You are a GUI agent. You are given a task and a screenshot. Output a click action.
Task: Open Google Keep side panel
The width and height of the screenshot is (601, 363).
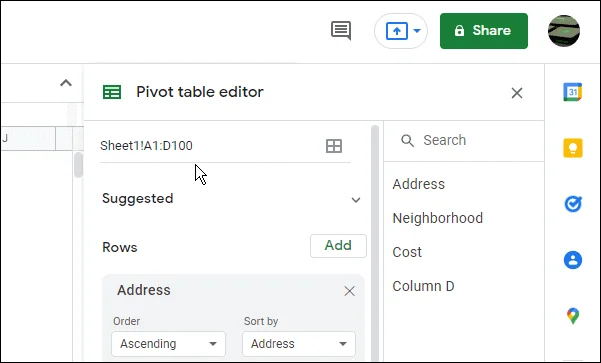pyautogui.click(x=573, y=148)
